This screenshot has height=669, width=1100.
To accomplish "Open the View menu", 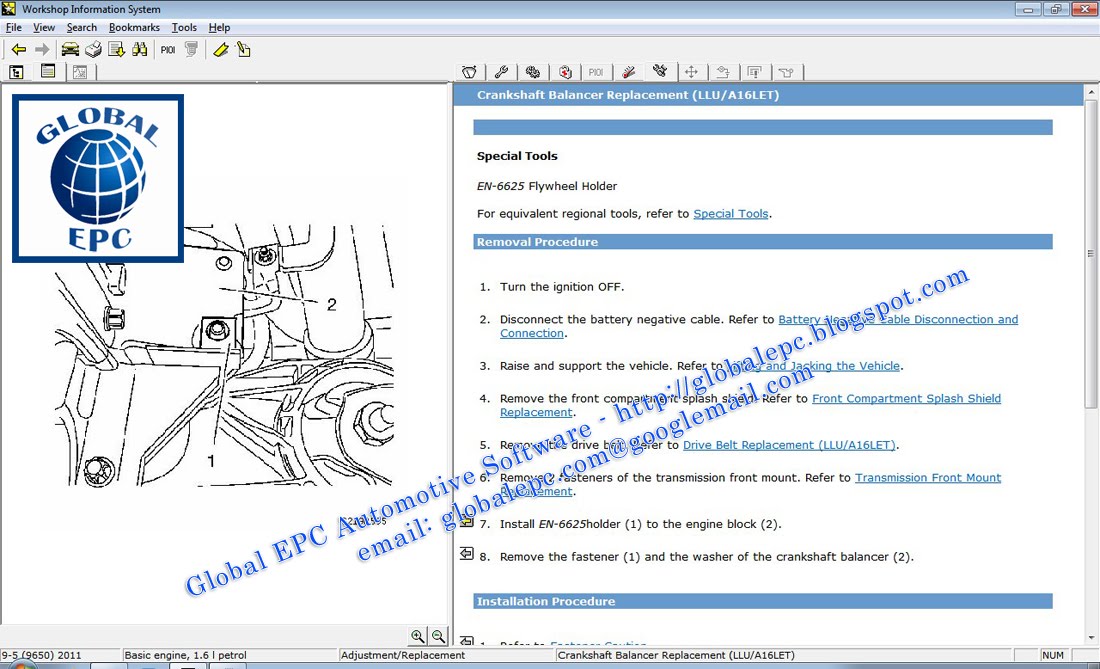I will coord(43,27).
